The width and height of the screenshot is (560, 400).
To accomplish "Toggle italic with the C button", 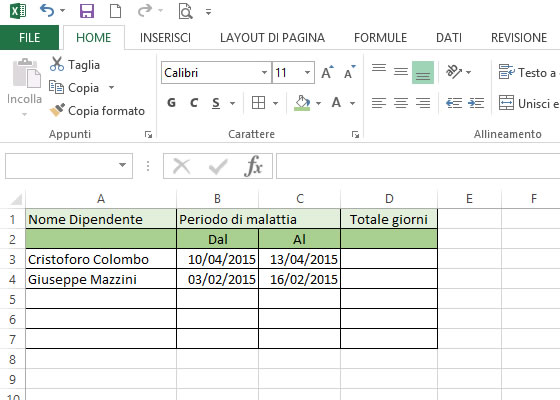I will [194, 103].
